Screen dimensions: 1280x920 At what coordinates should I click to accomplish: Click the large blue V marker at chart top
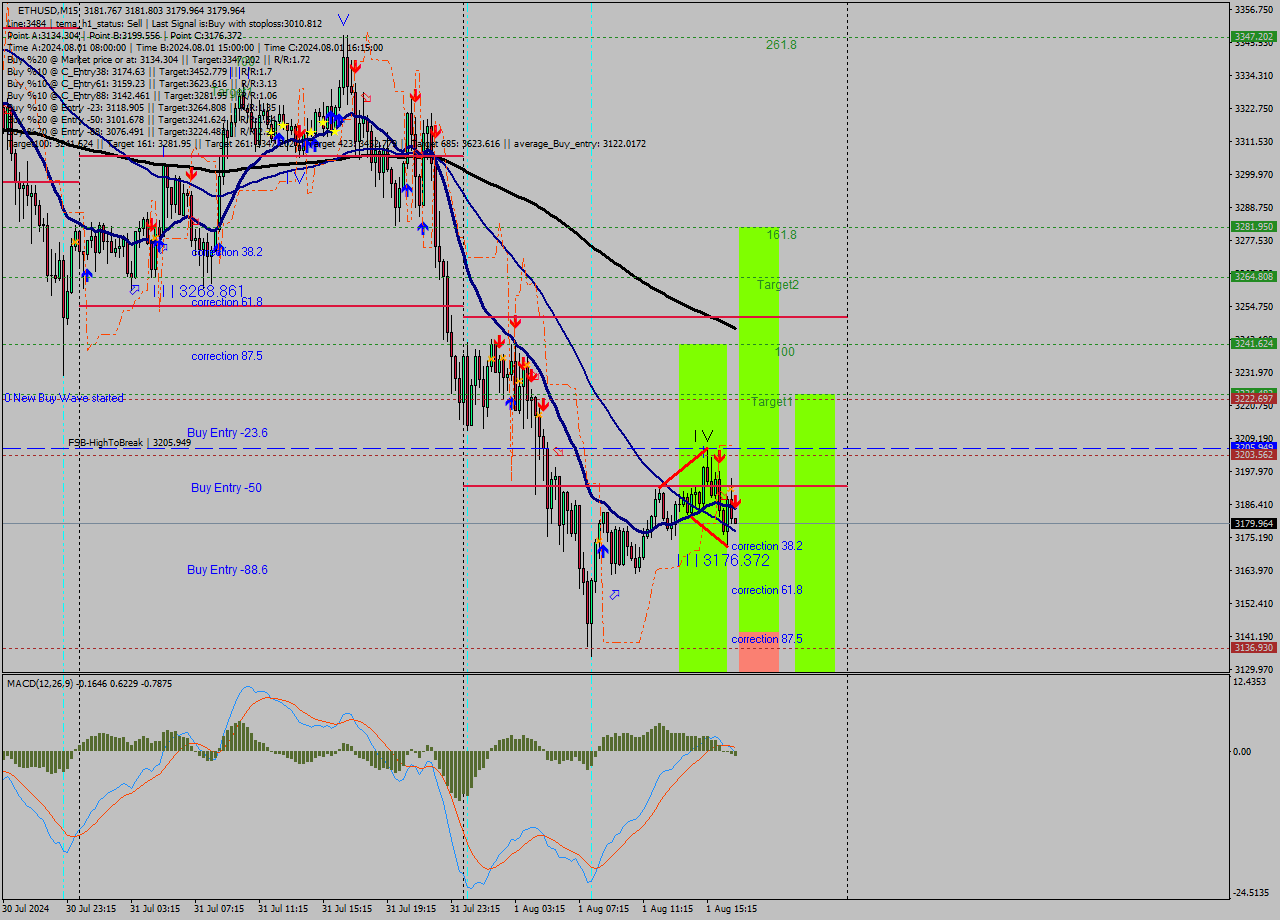click(x=344, y=19)
